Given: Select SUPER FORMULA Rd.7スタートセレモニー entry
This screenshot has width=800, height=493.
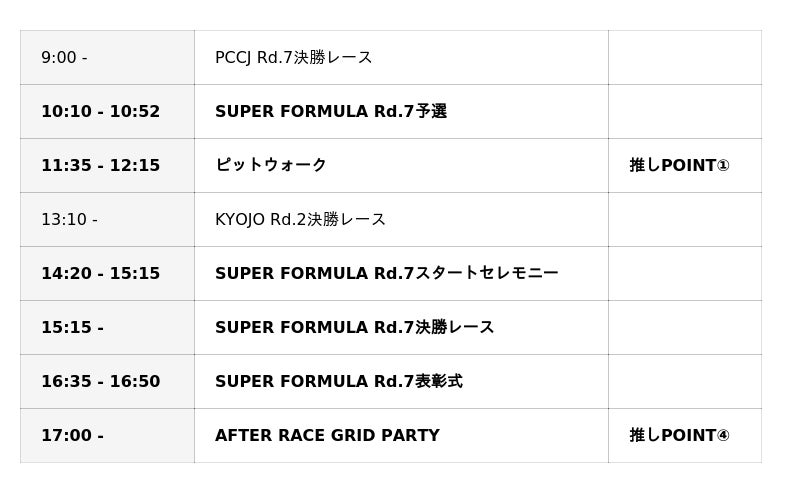Looking at the screenshot, I should point(386,274).
